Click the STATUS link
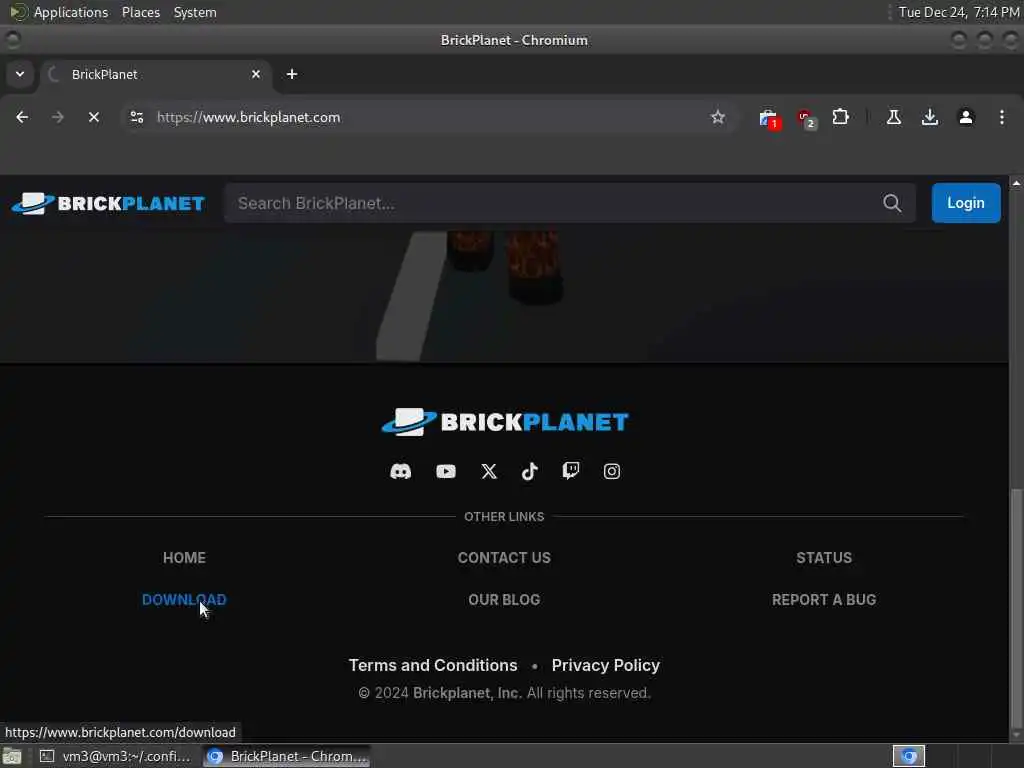Screen dimensions: 1024x768 [824, 558]
